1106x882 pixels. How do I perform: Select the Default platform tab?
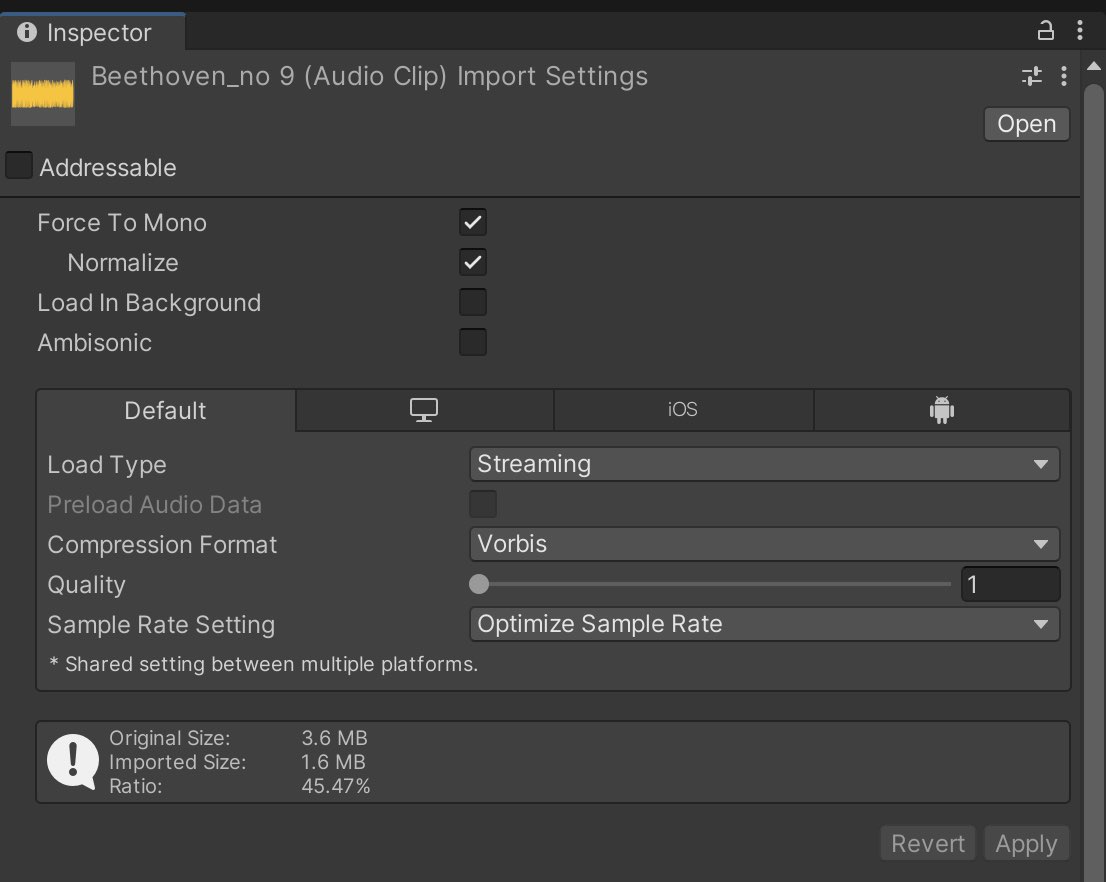click(x=166, y=410)
